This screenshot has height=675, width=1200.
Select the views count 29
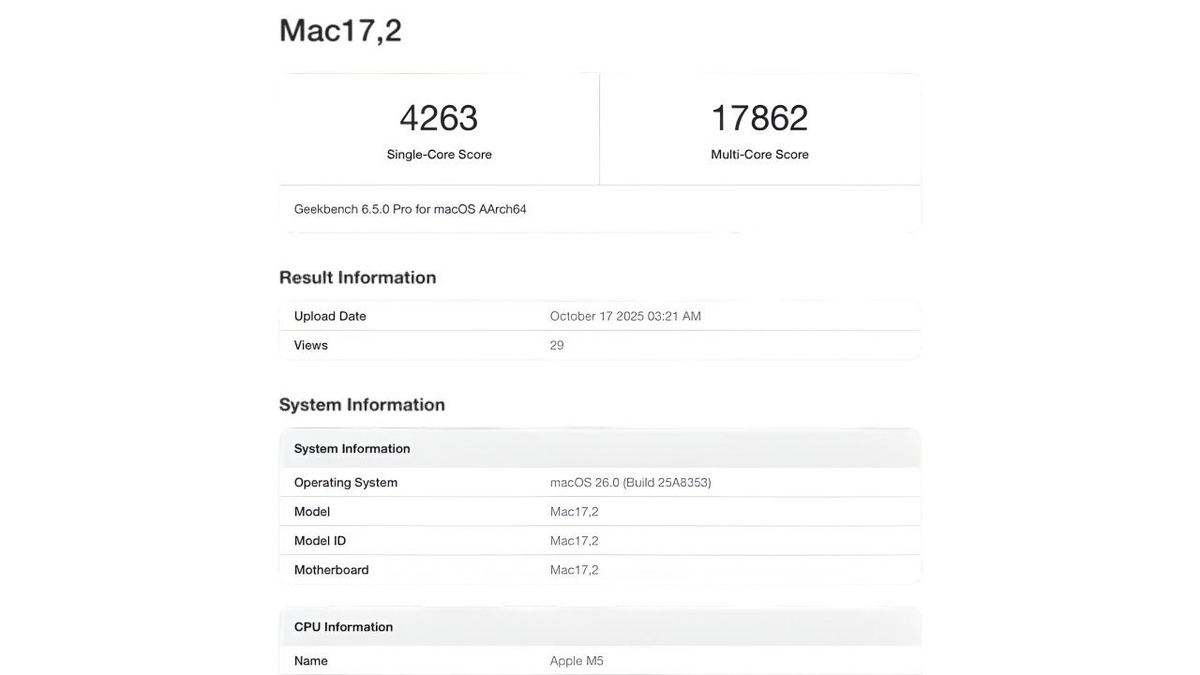click(557, 345)
